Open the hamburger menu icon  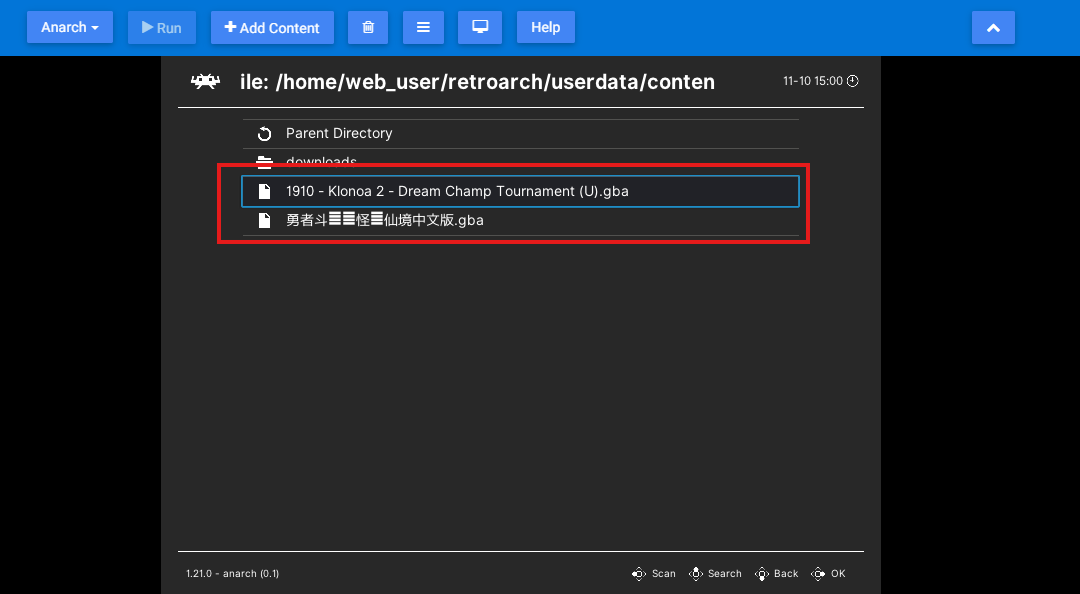tap(423, 28)
